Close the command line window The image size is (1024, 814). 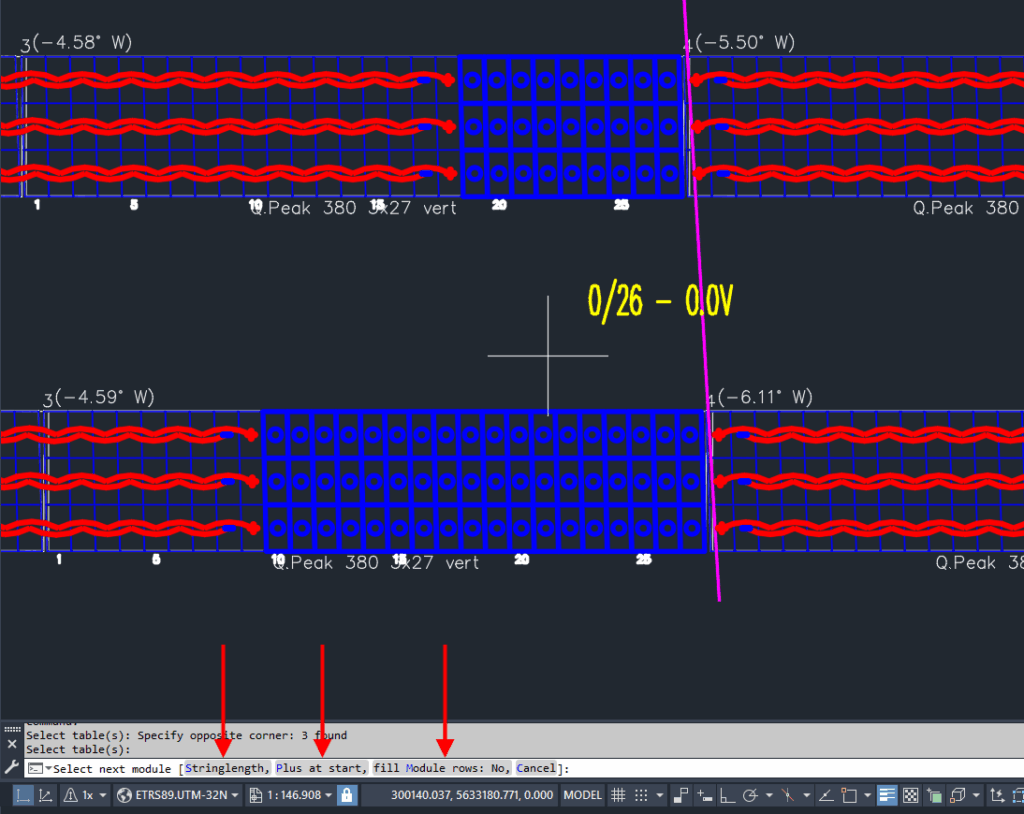(12, 744)
